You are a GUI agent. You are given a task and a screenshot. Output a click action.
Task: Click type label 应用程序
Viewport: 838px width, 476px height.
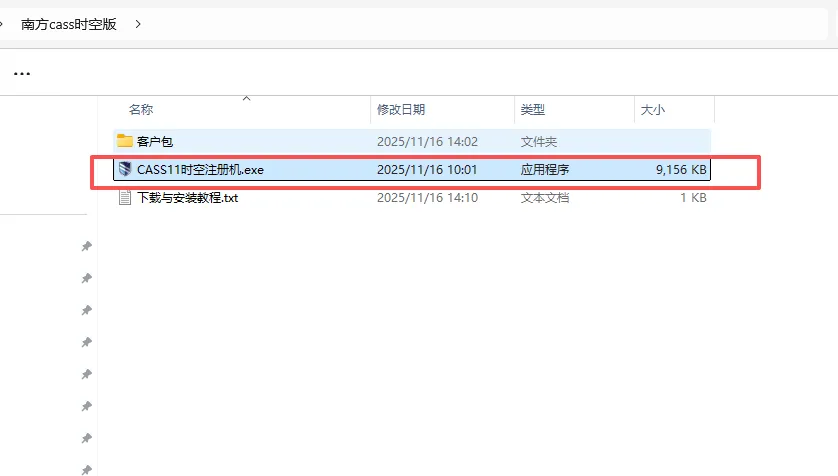(x=545, y=170)
